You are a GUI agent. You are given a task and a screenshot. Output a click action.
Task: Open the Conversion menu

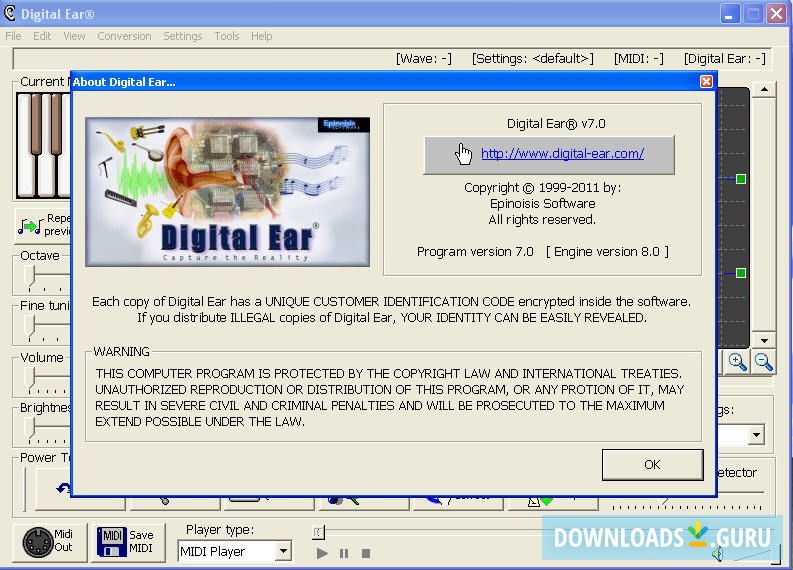tap(124, 36)
